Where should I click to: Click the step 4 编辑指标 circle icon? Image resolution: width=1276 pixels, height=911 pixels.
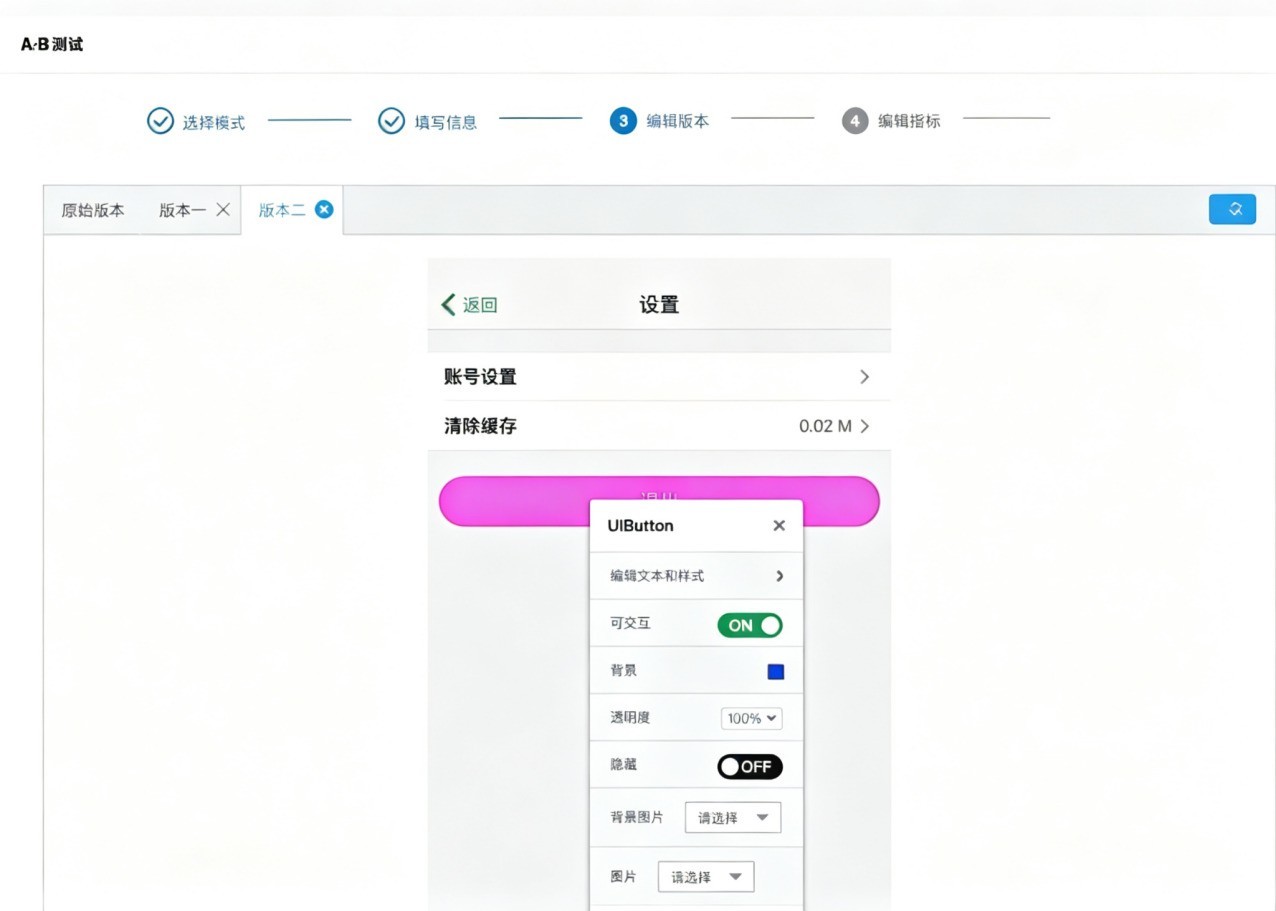[x=855, y=121]
